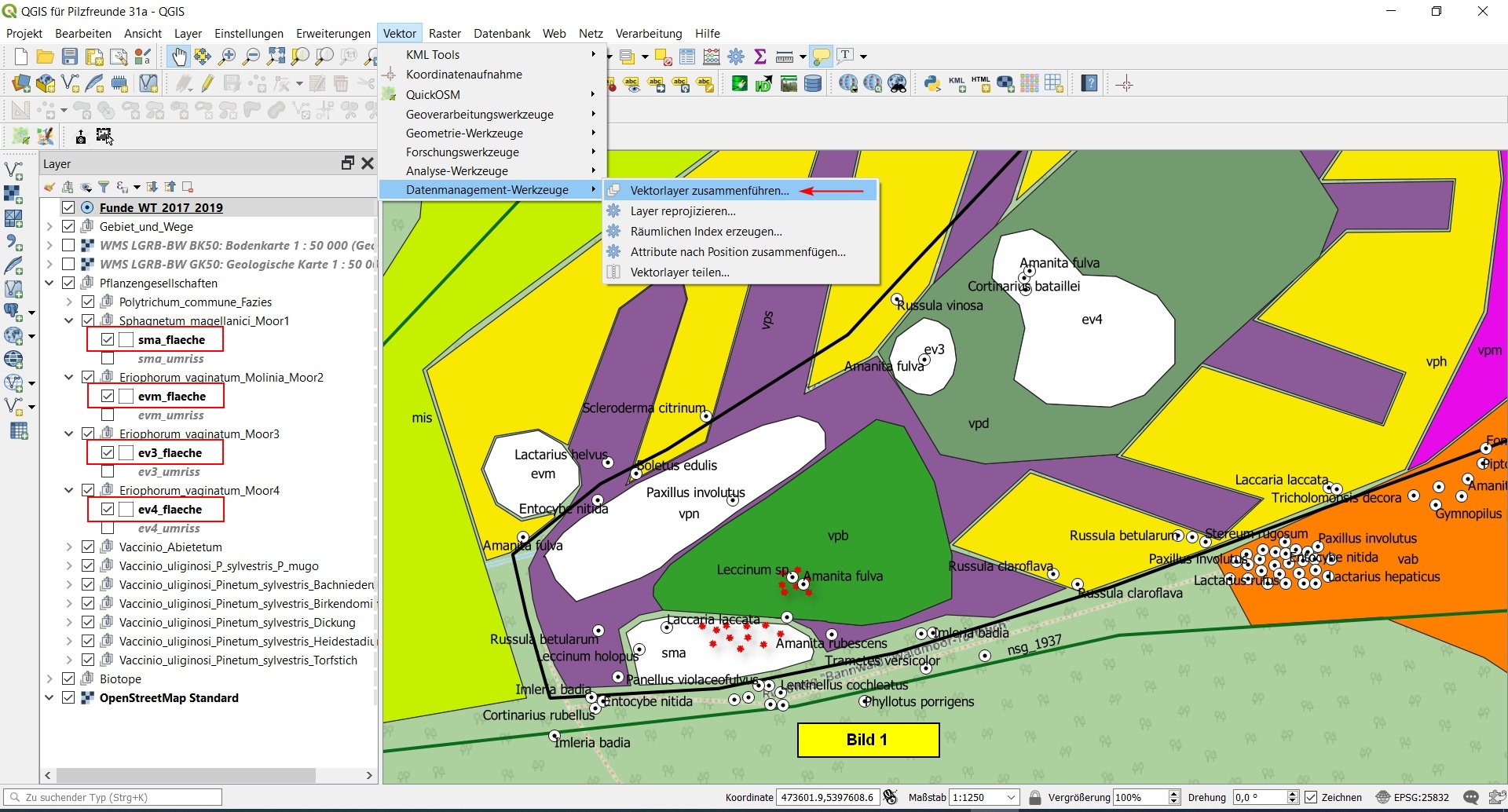Viewport: 1508px width, 812px height.
Task: Toggle the Zeichnen render checkbox
Action: [x=1311, y=797]
